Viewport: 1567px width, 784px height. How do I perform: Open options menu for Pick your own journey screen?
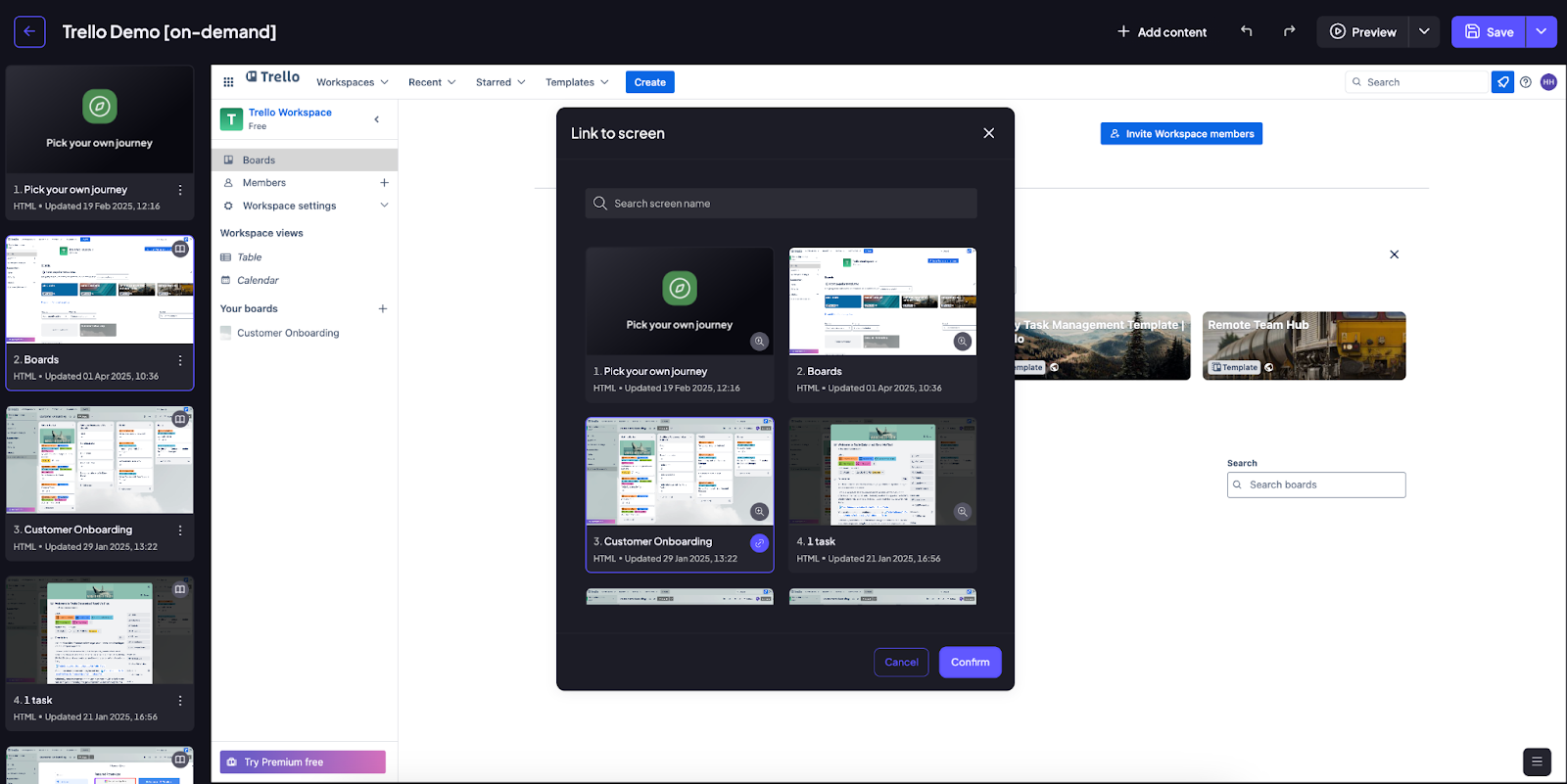click(180, 190)
